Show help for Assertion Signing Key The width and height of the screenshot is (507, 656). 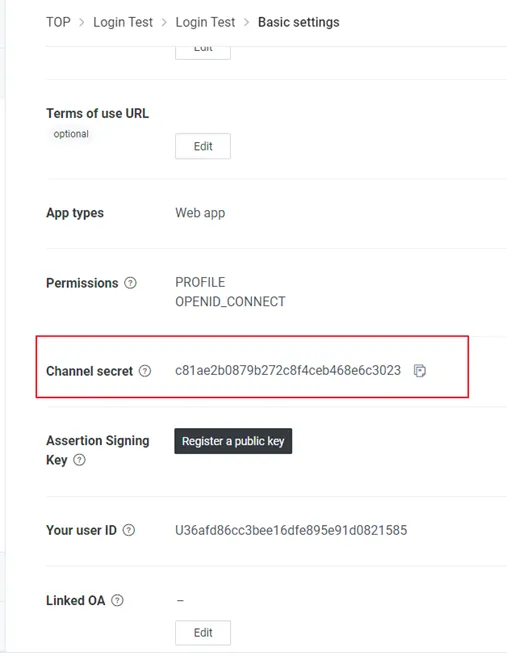click(79, 460)
